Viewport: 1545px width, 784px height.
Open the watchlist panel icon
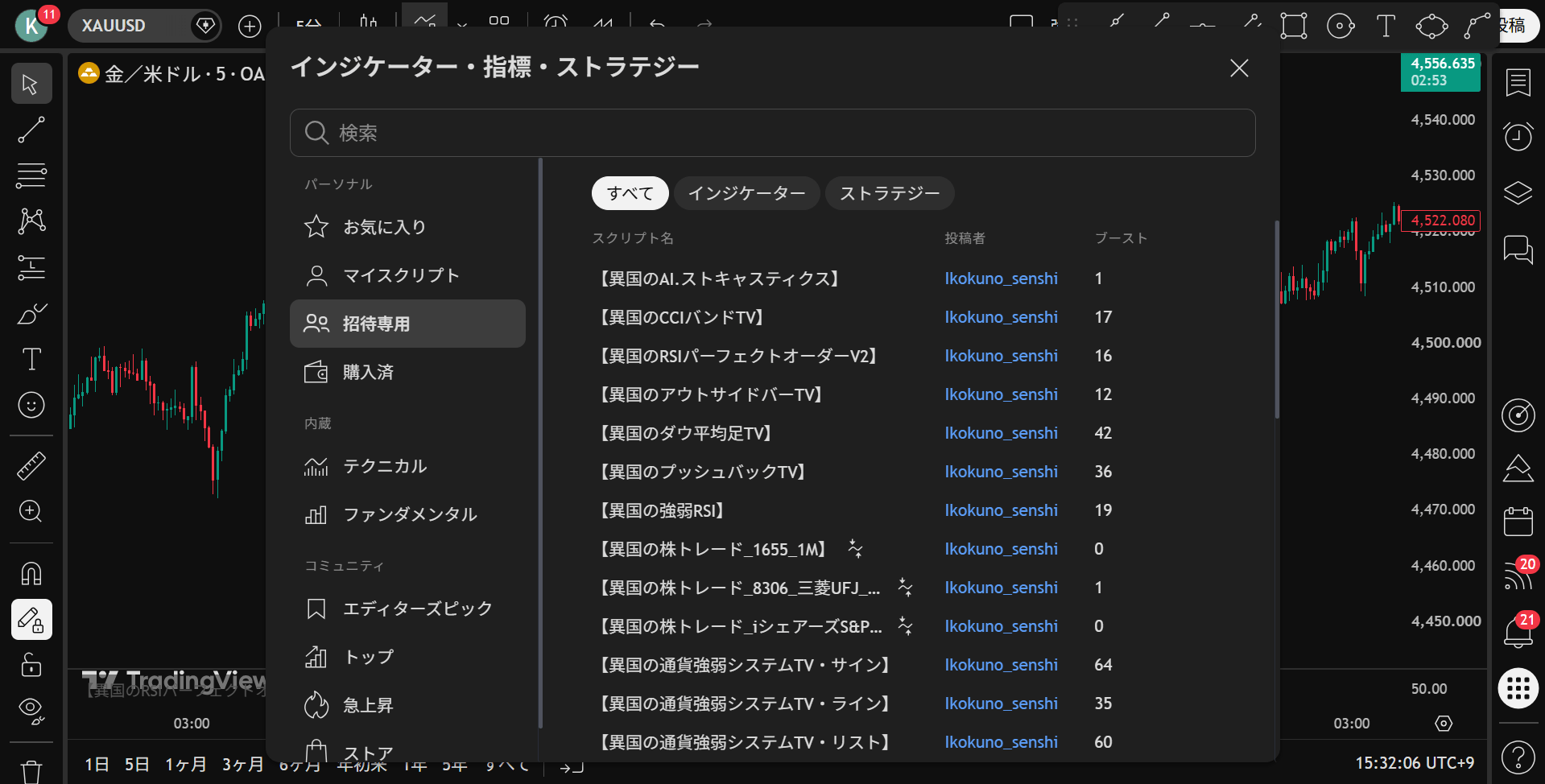pos(1518,82)
